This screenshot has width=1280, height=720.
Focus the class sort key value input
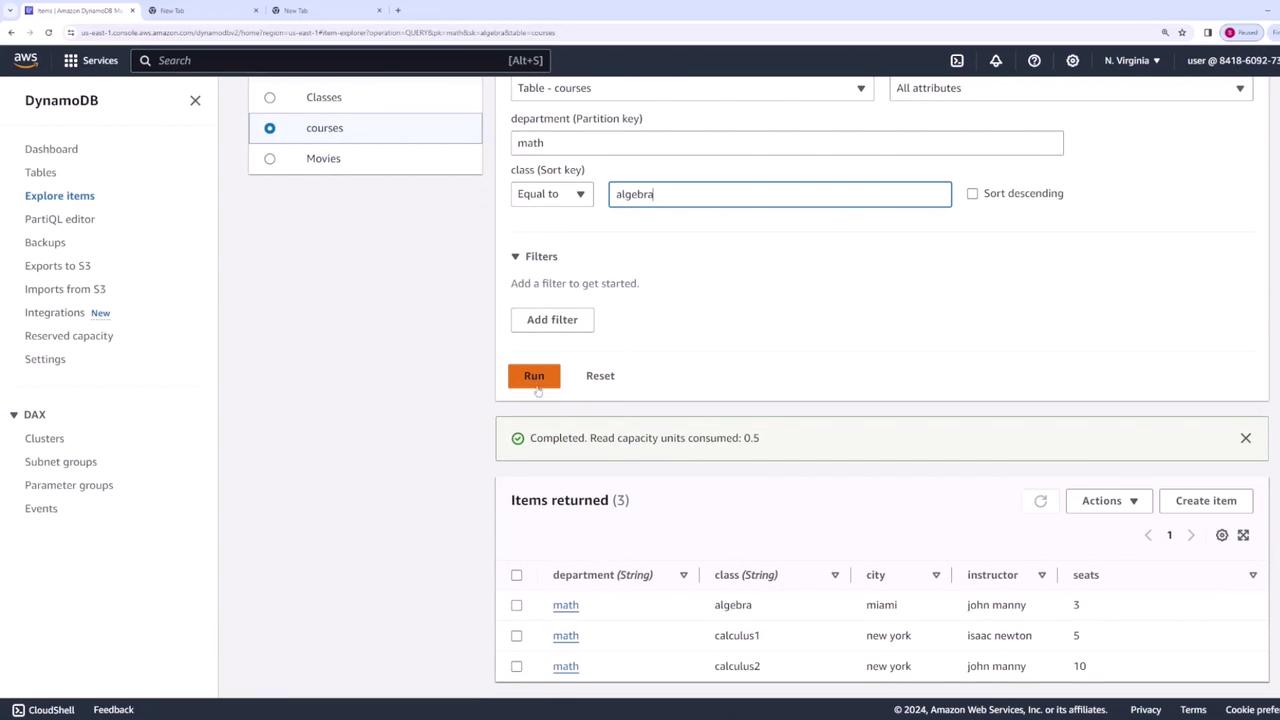(x=780, y=194)
